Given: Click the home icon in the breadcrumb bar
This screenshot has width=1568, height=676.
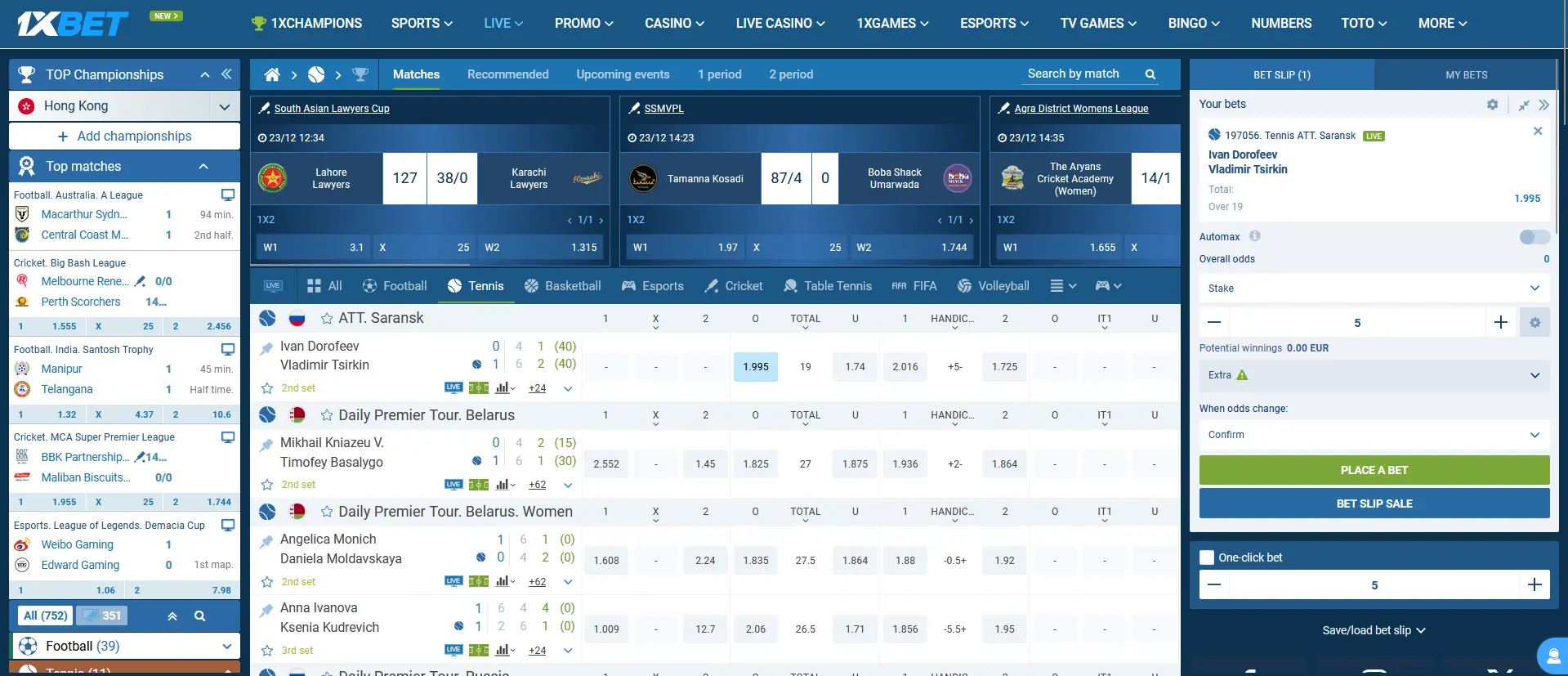Looking at the screenshot, I should coord(272,75).
